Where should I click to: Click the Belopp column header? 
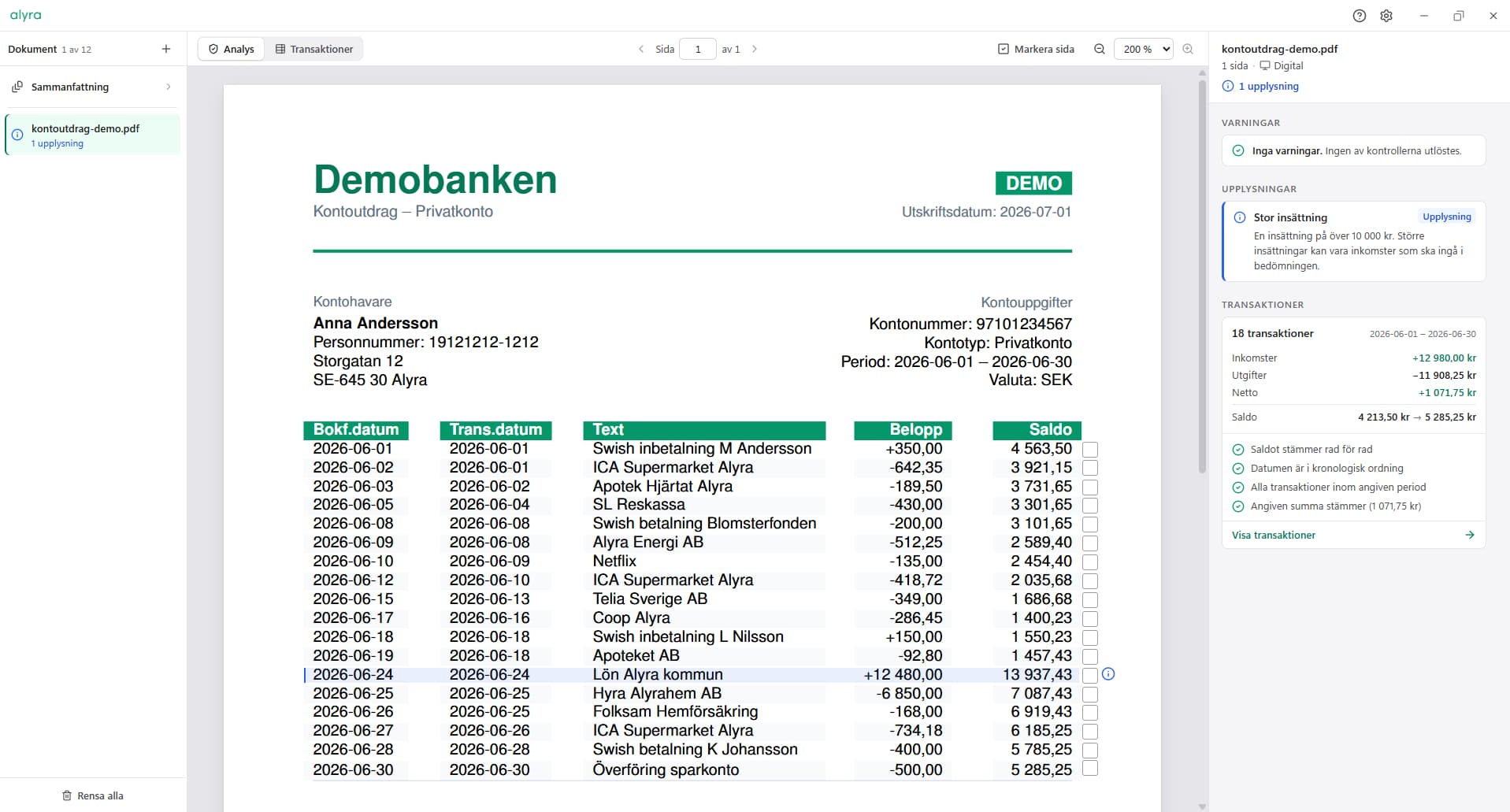pos(903,430)
